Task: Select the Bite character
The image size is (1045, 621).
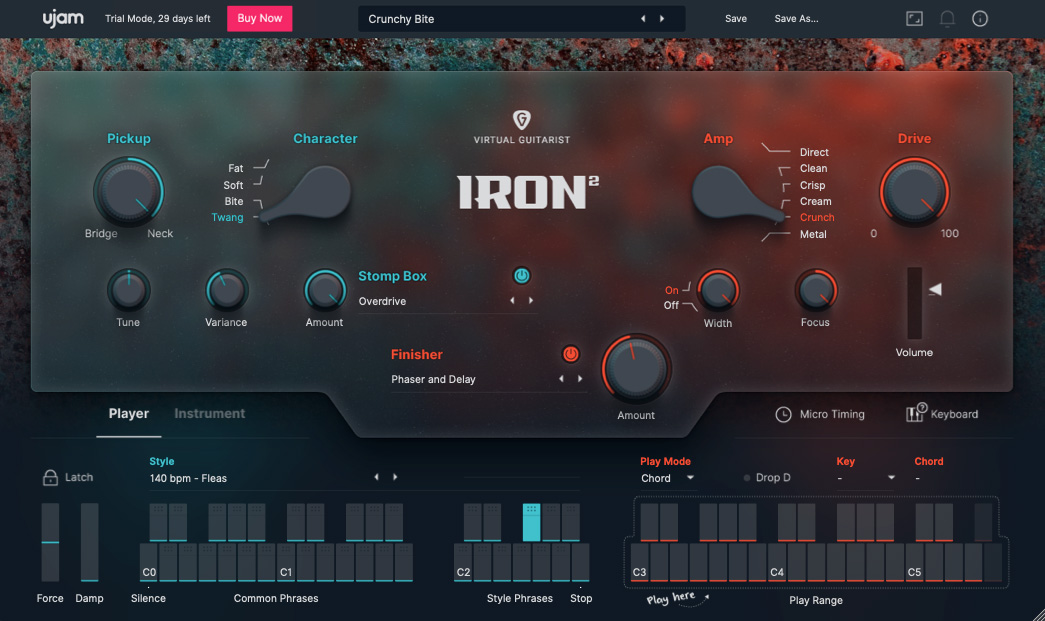Action: tap(234, 201)
